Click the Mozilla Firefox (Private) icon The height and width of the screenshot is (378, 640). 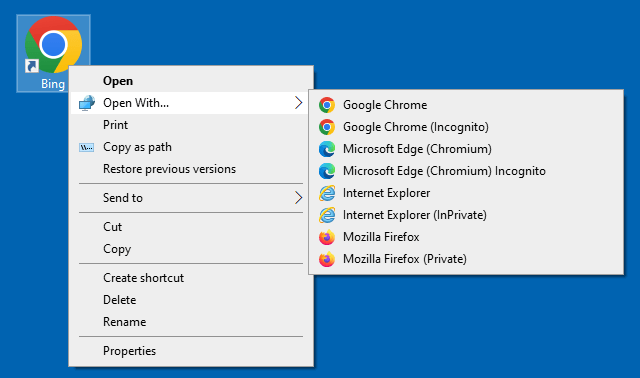point(327,259)
